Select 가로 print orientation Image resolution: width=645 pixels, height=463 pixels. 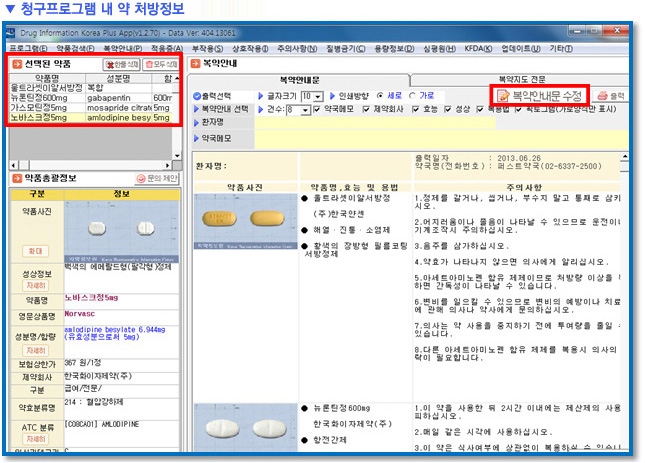pos(412,95)
